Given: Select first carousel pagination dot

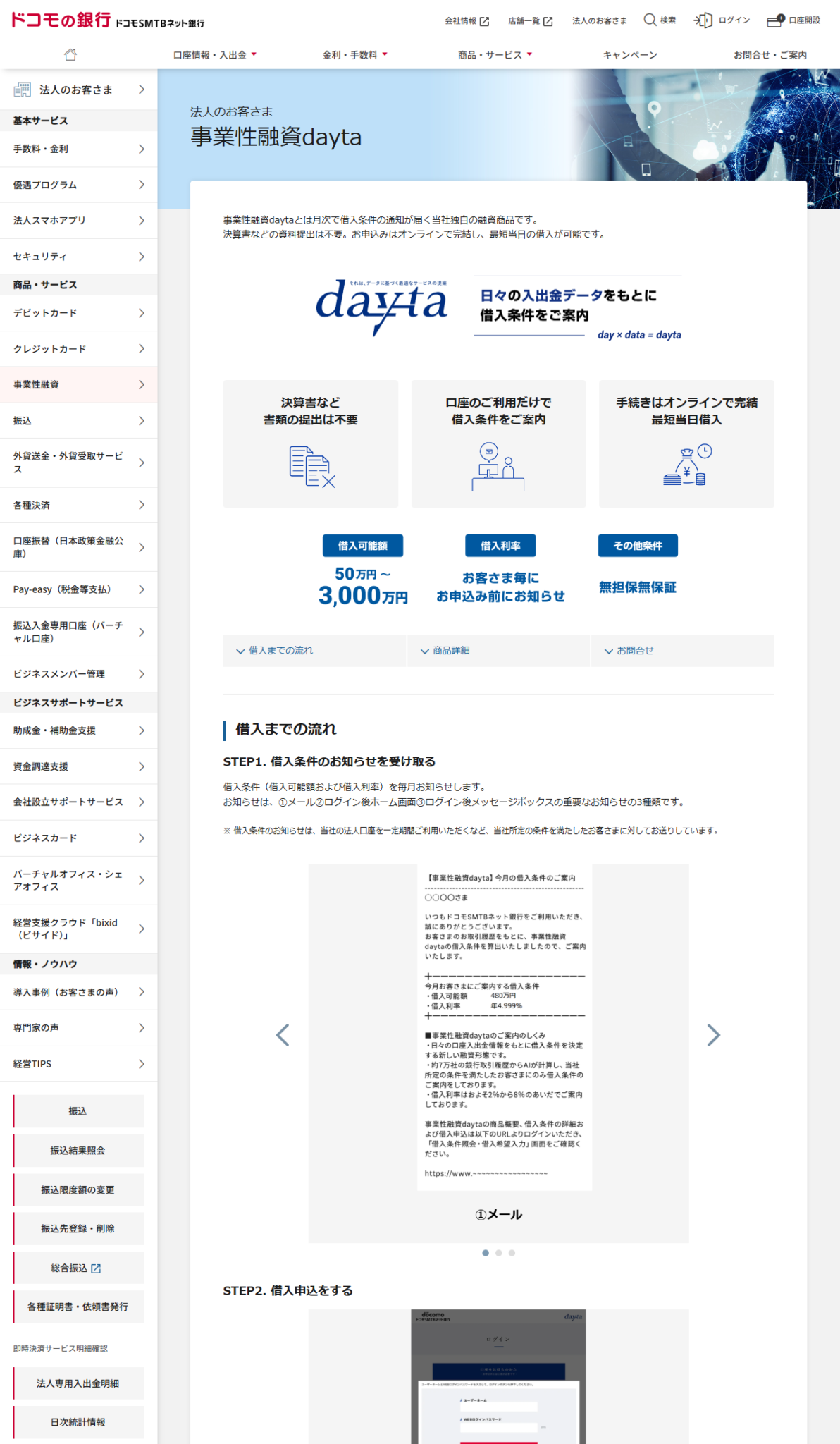Looking at the screenshot, I should [x=486, y=1253].
